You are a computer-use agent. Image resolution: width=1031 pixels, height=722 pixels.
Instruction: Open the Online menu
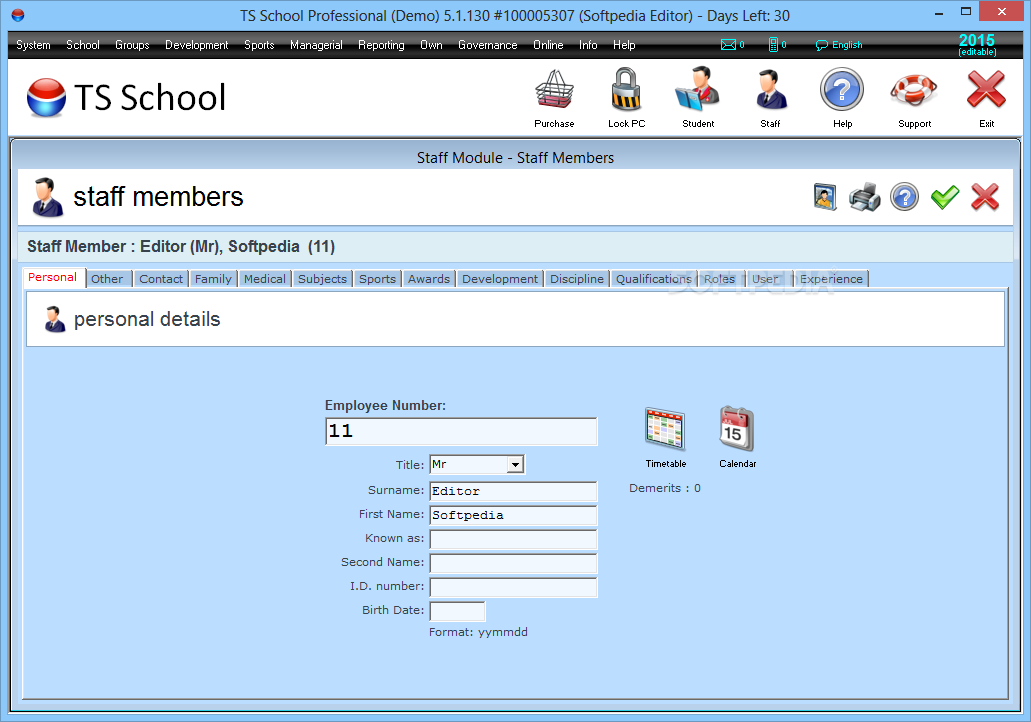[x=548, y=45]
